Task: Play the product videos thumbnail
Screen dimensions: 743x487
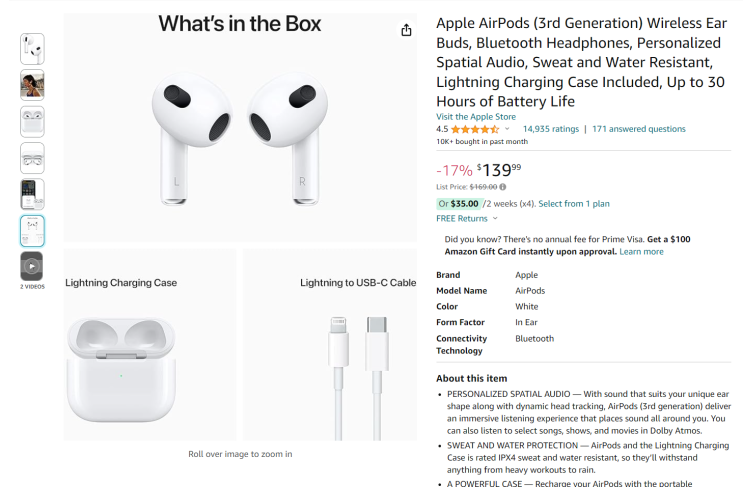Action: pos(32,266)
